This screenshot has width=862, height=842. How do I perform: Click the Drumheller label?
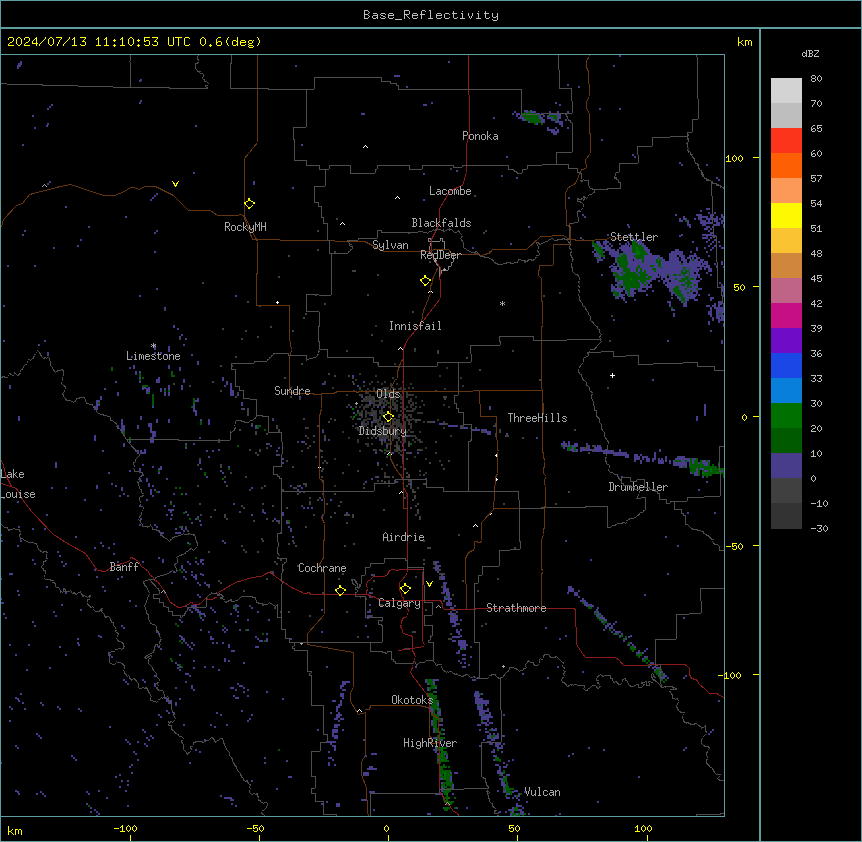(638, 487)
